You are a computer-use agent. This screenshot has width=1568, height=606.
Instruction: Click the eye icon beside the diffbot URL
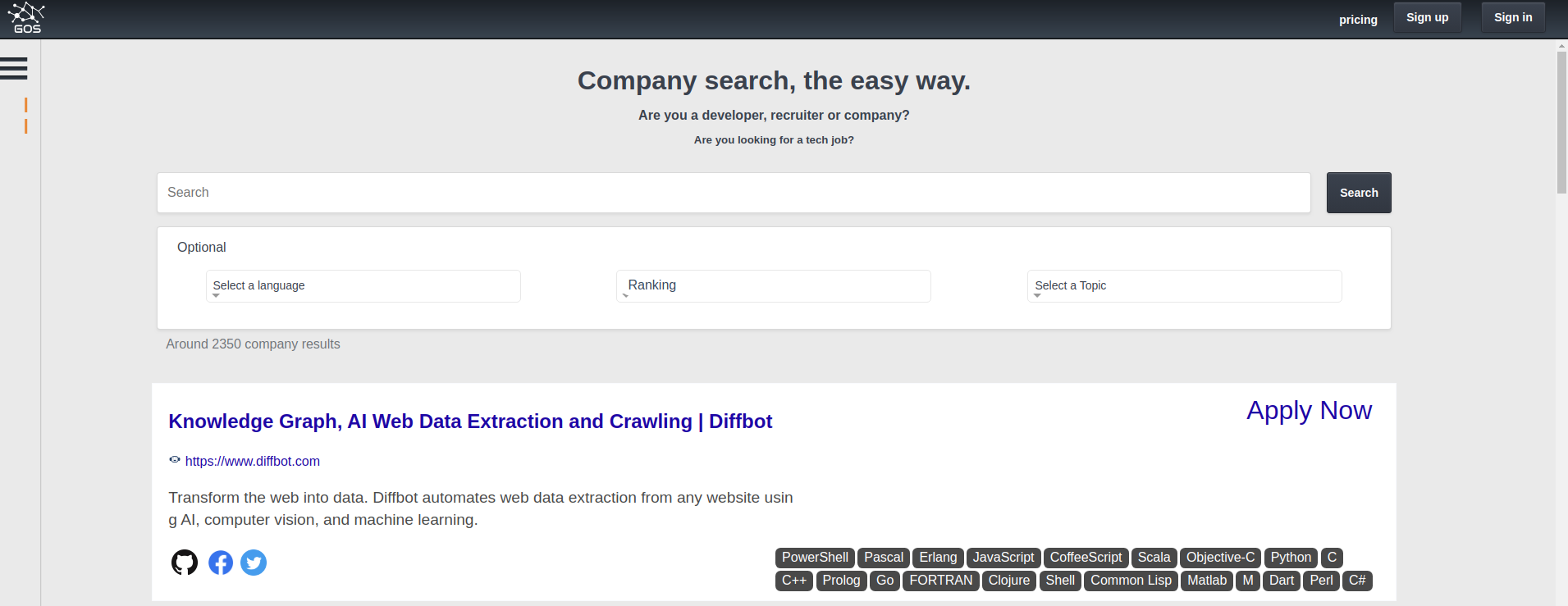click(175, 460)
